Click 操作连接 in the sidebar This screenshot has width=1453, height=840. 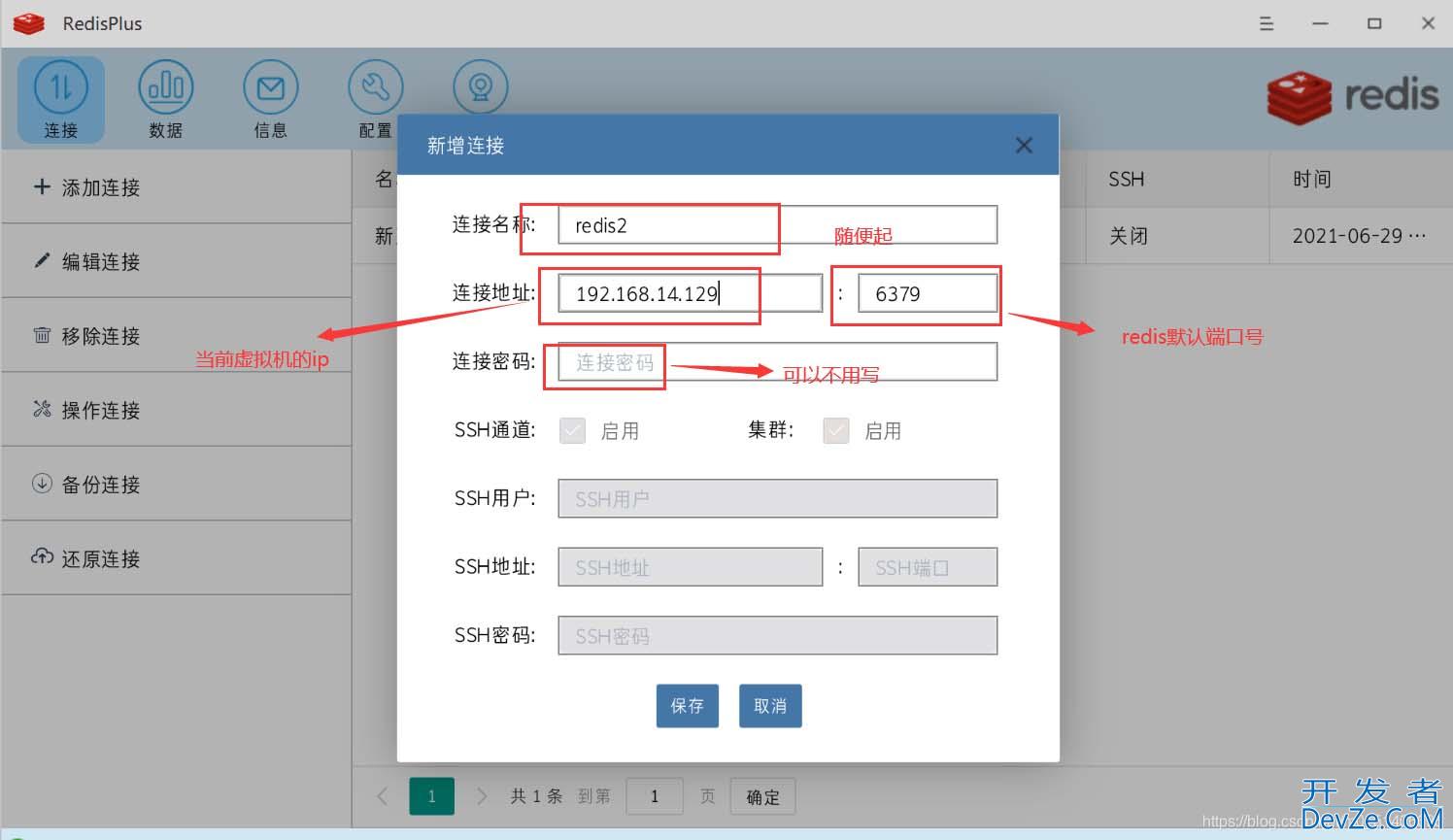pos(176,410)
